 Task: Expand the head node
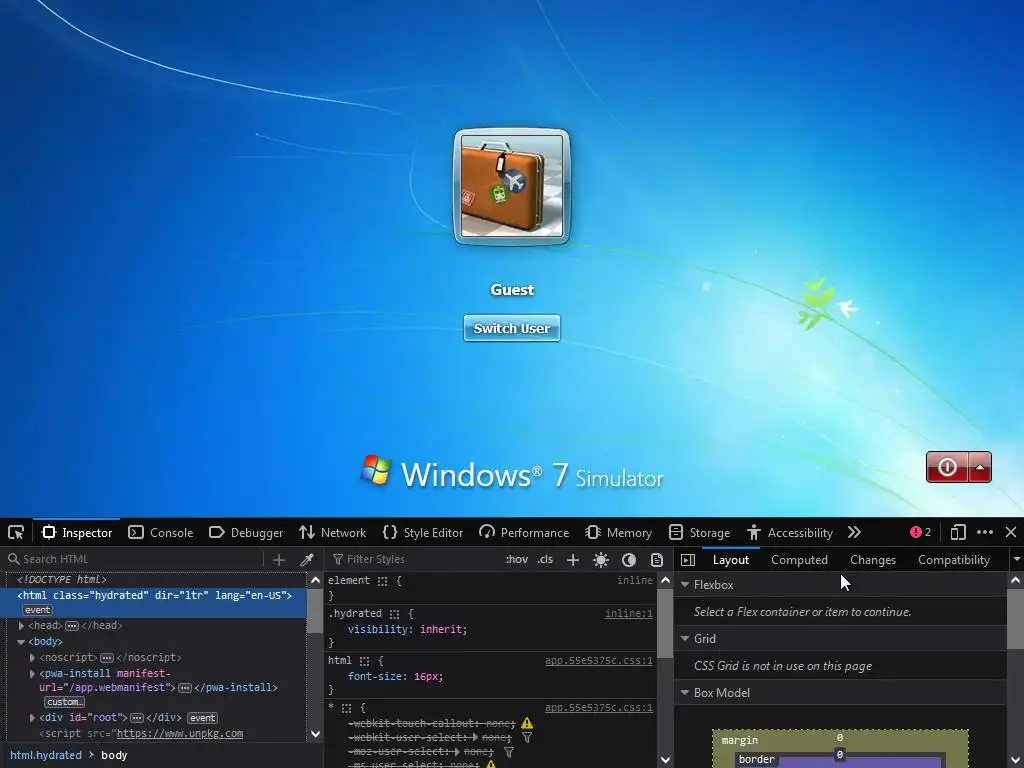[x=21, y=626]
